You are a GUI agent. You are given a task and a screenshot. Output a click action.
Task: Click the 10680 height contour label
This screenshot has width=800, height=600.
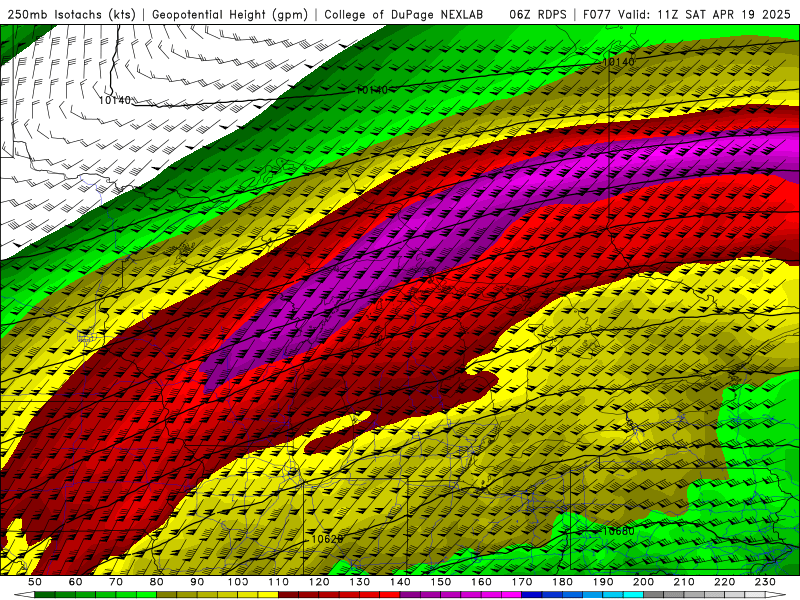tap(618, 531)
